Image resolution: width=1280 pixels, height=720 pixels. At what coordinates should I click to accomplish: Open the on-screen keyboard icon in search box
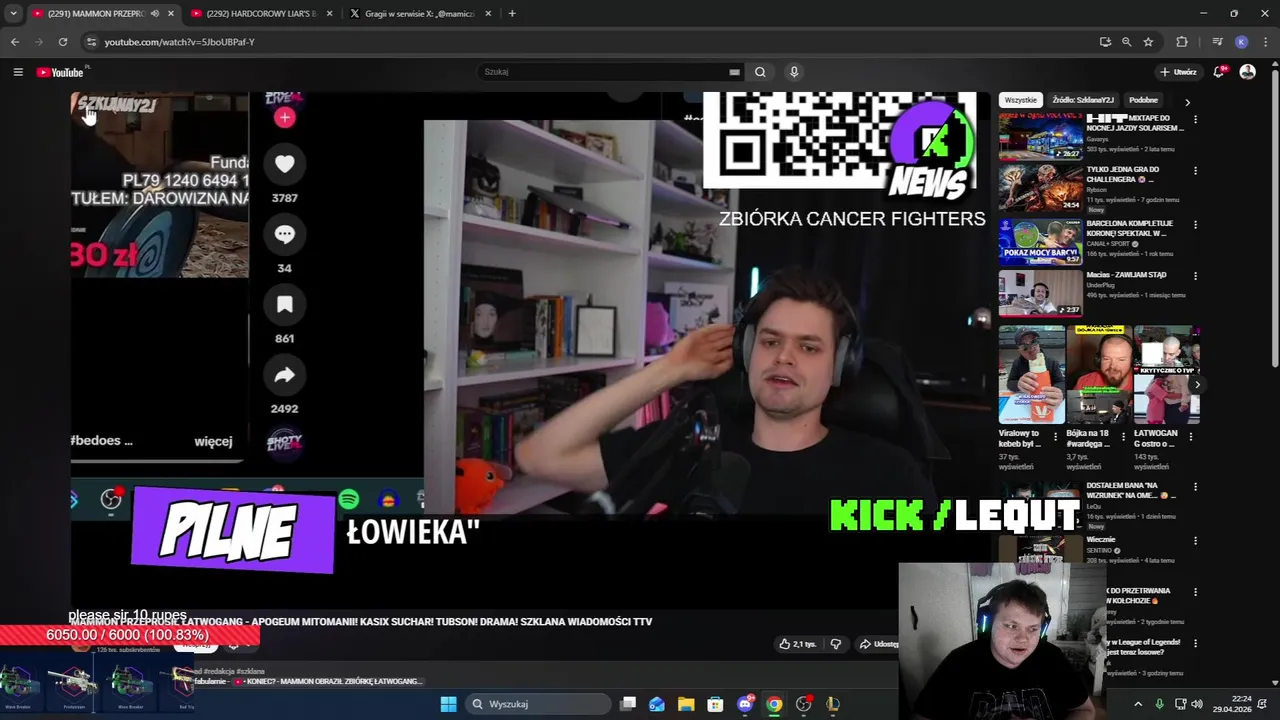point(734,72)
